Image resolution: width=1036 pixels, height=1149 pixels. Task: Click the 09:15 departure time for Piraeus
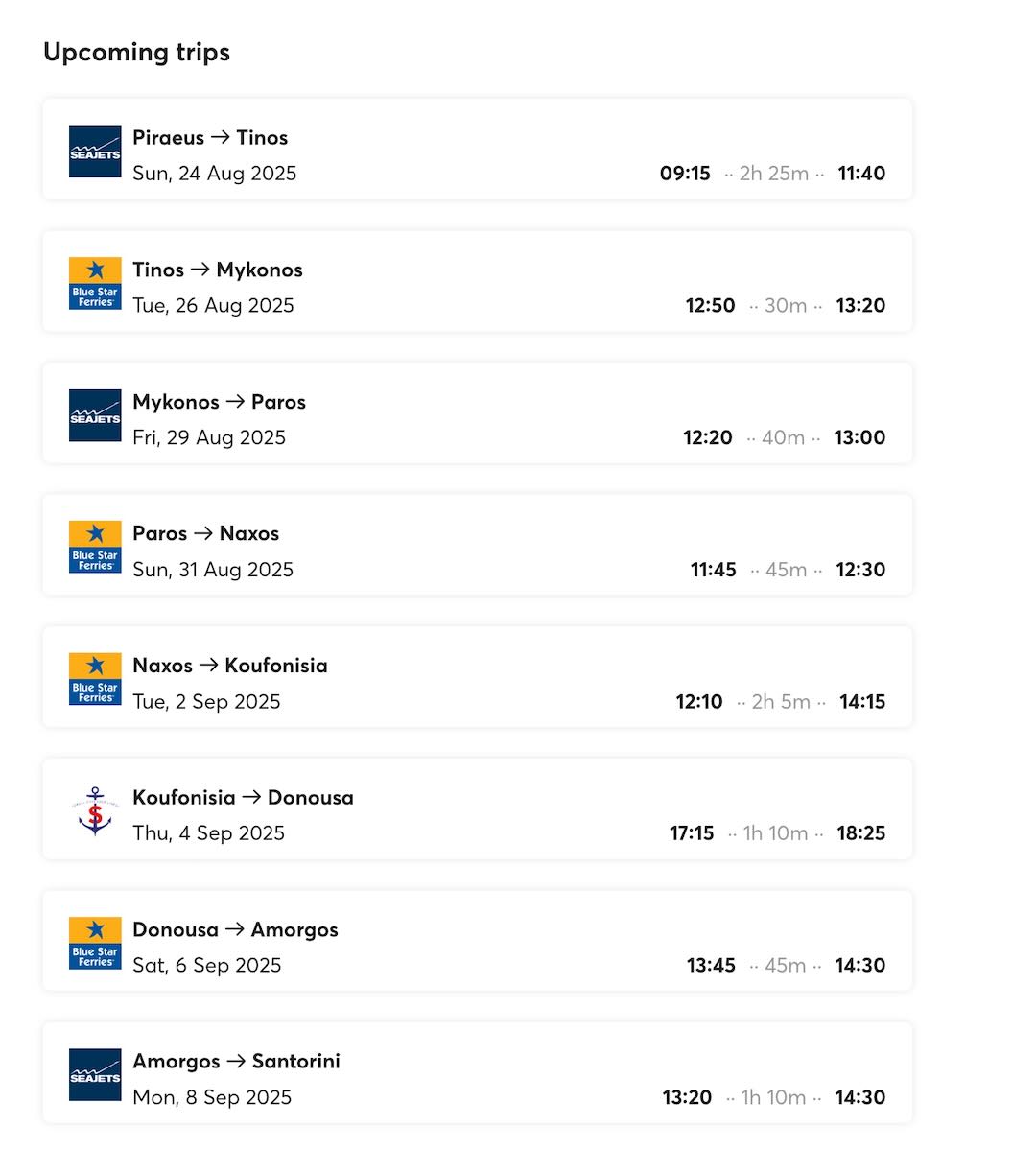click(685, 174)
